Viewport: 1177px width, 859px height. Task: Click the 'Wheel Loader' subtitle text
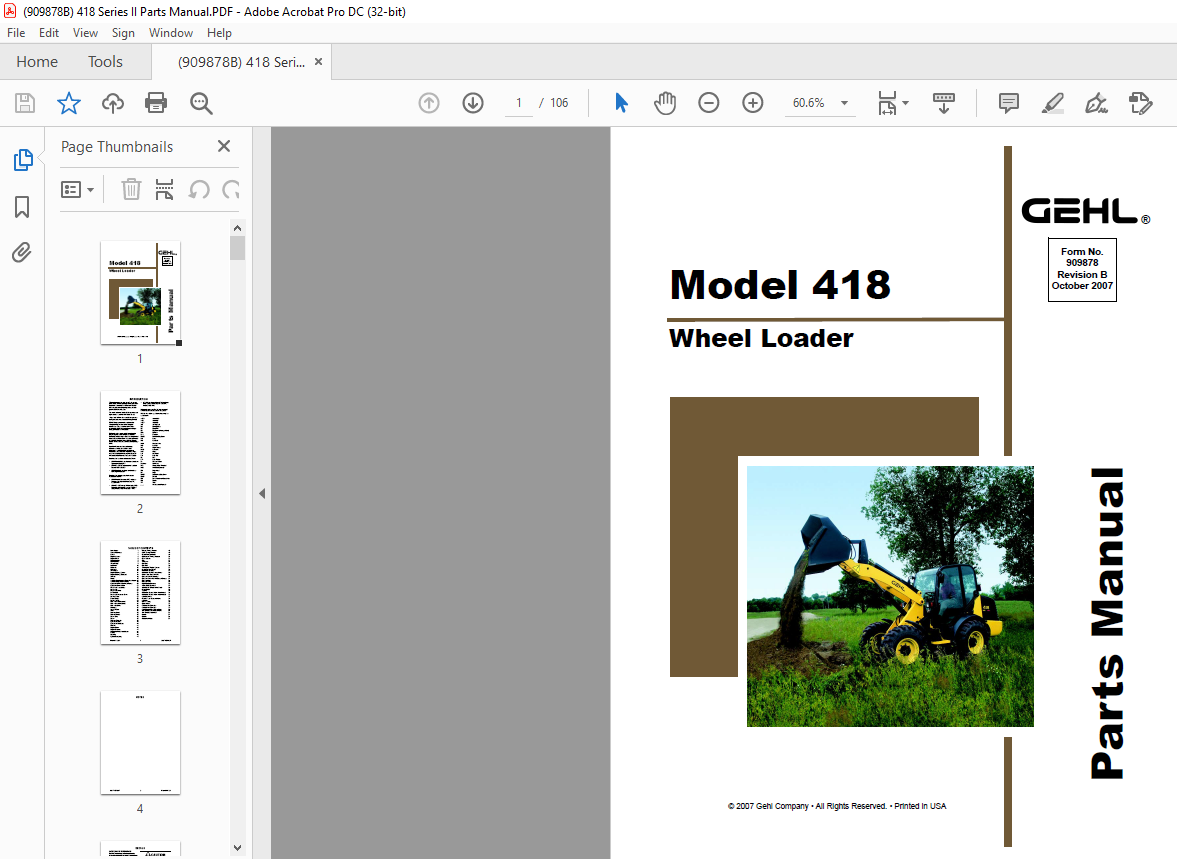click(x=761, y=338)
